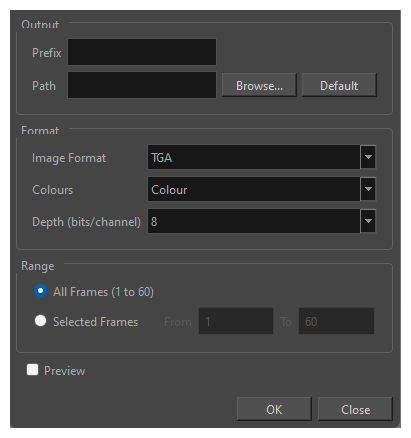The image size is (411, 438).
Task: Confirm with the OK button
Action: pos(274,409)
